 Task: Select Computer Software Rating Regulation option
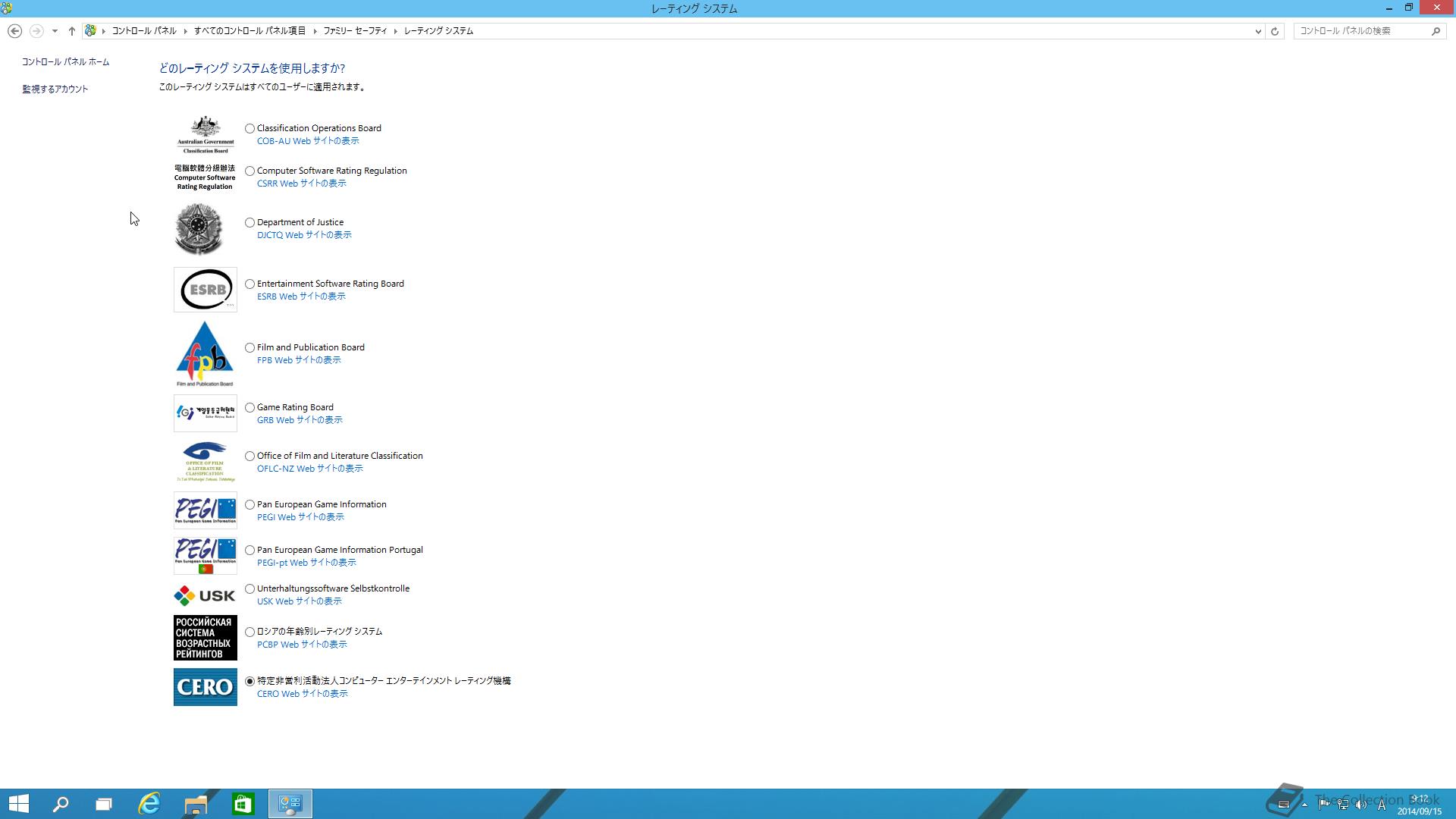249,171
